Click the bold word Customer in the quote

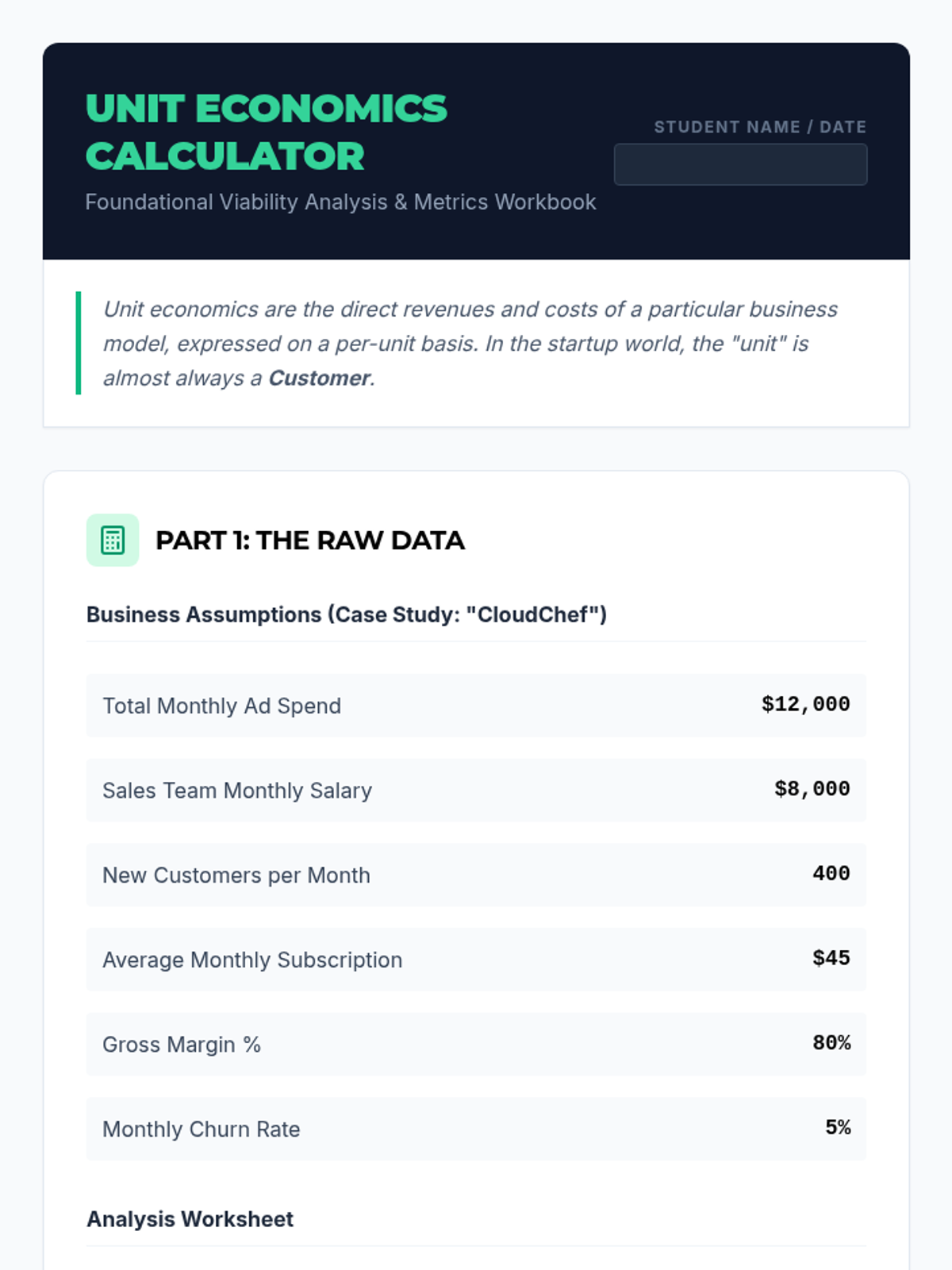tap(319, 378)
